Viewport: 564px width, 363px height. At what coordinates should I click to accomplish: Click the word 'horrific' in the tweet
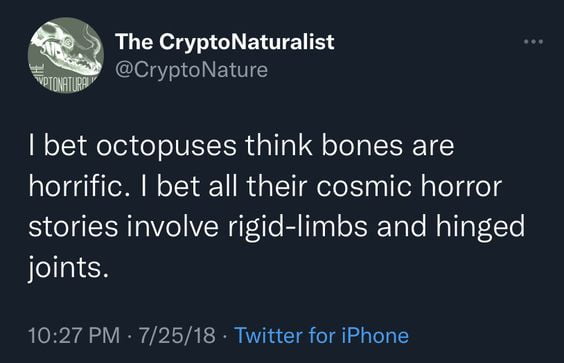[x=79, y=186]
